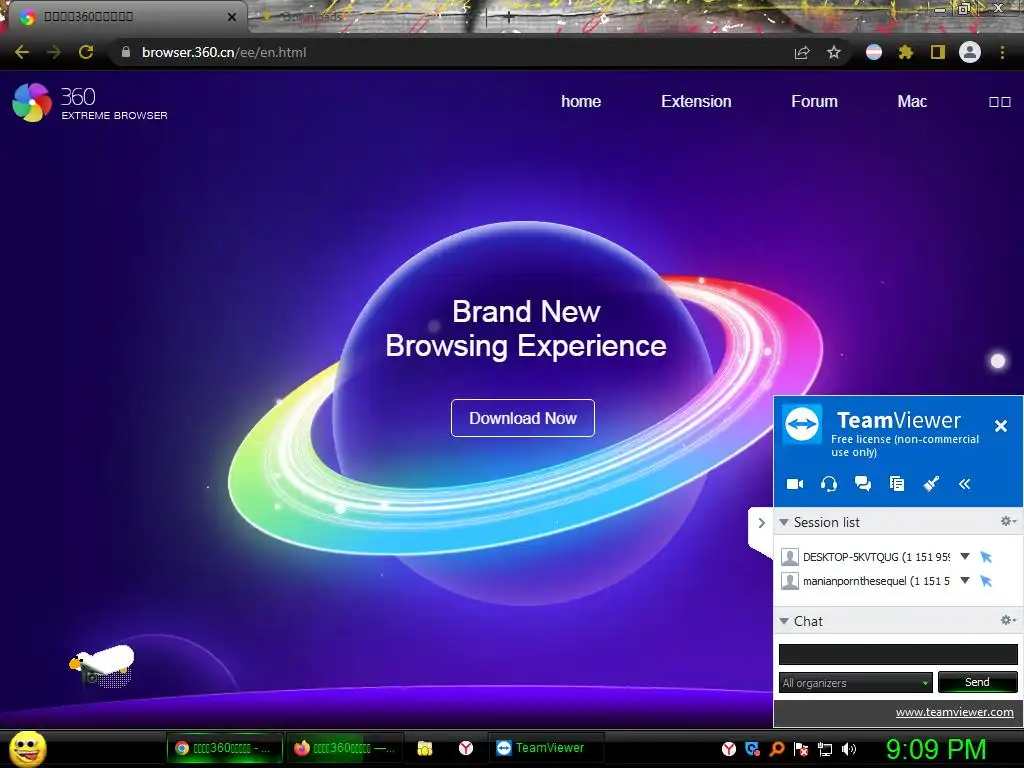
Task: Click the TeamViewer logo icon
Action: click(x=802, y=424)
